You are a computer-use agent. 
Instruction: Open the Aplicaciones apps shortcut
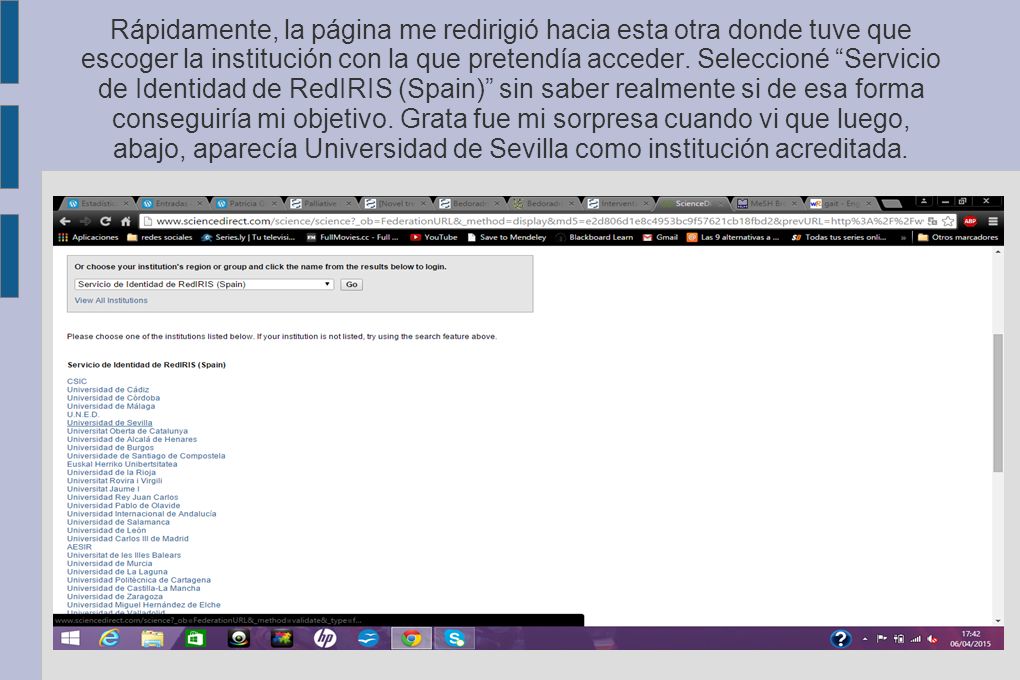coord(88,238)
